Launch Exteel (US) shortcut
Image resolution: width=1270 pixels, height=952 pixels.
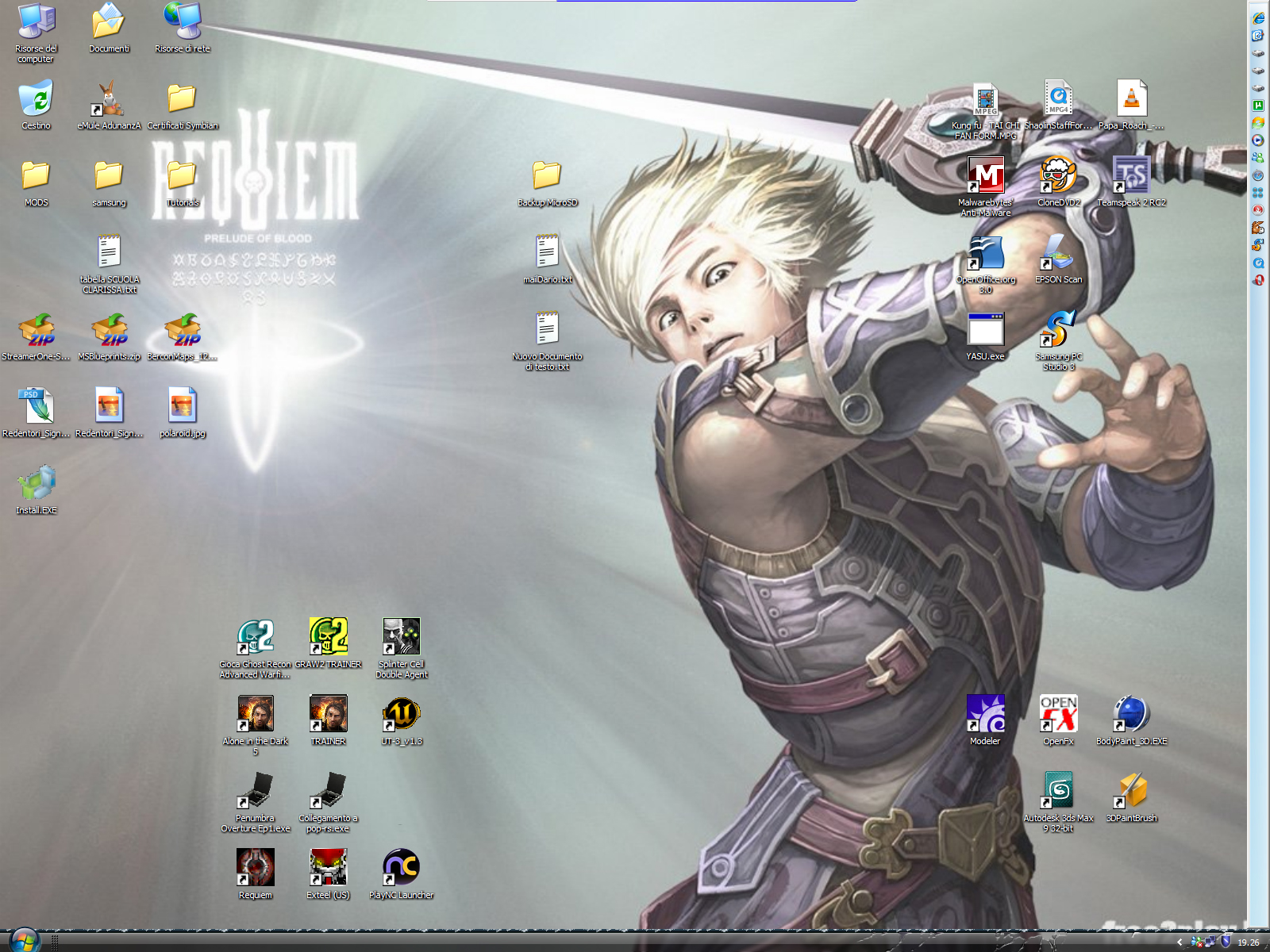point(328,875)
